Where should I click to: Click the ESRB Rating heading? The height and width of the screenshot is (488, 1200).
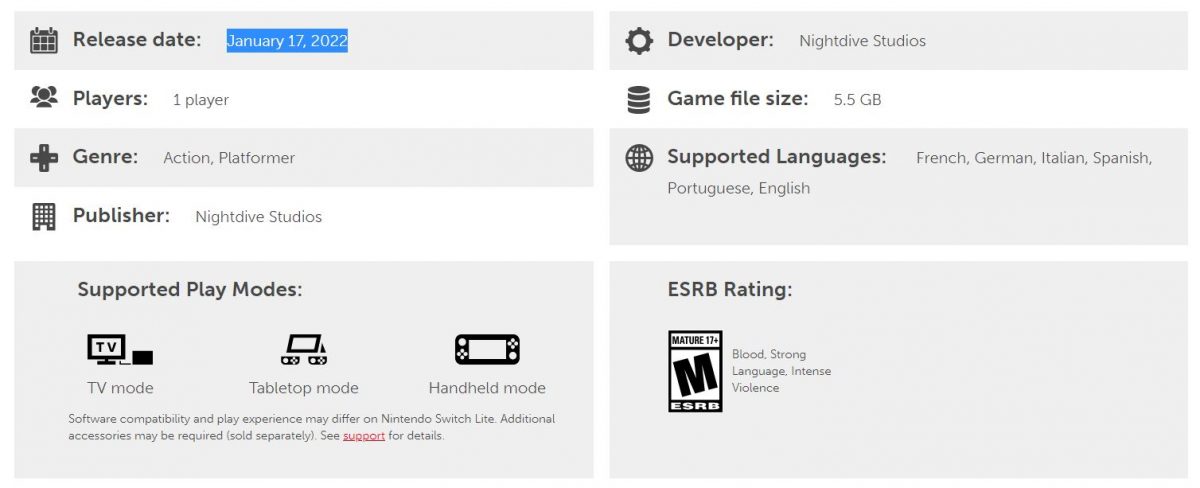tap(730, 290)
